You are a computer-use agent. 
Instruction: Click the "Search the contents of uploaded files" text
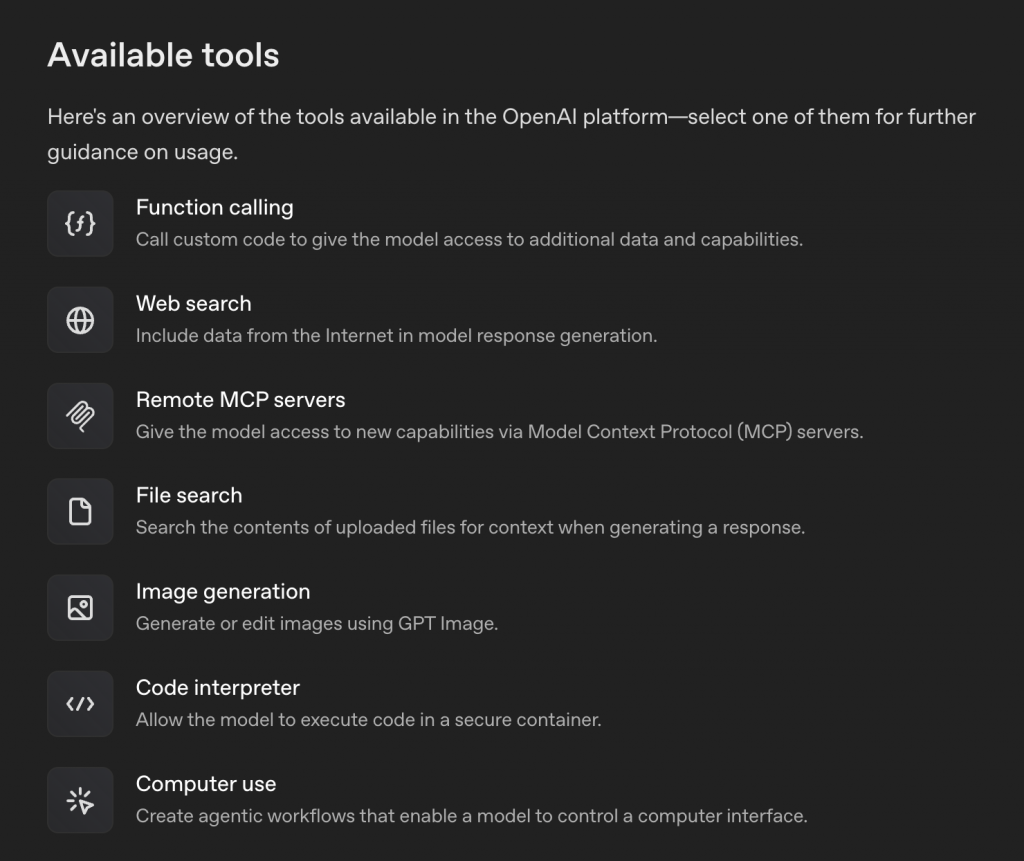pos(470,528)
